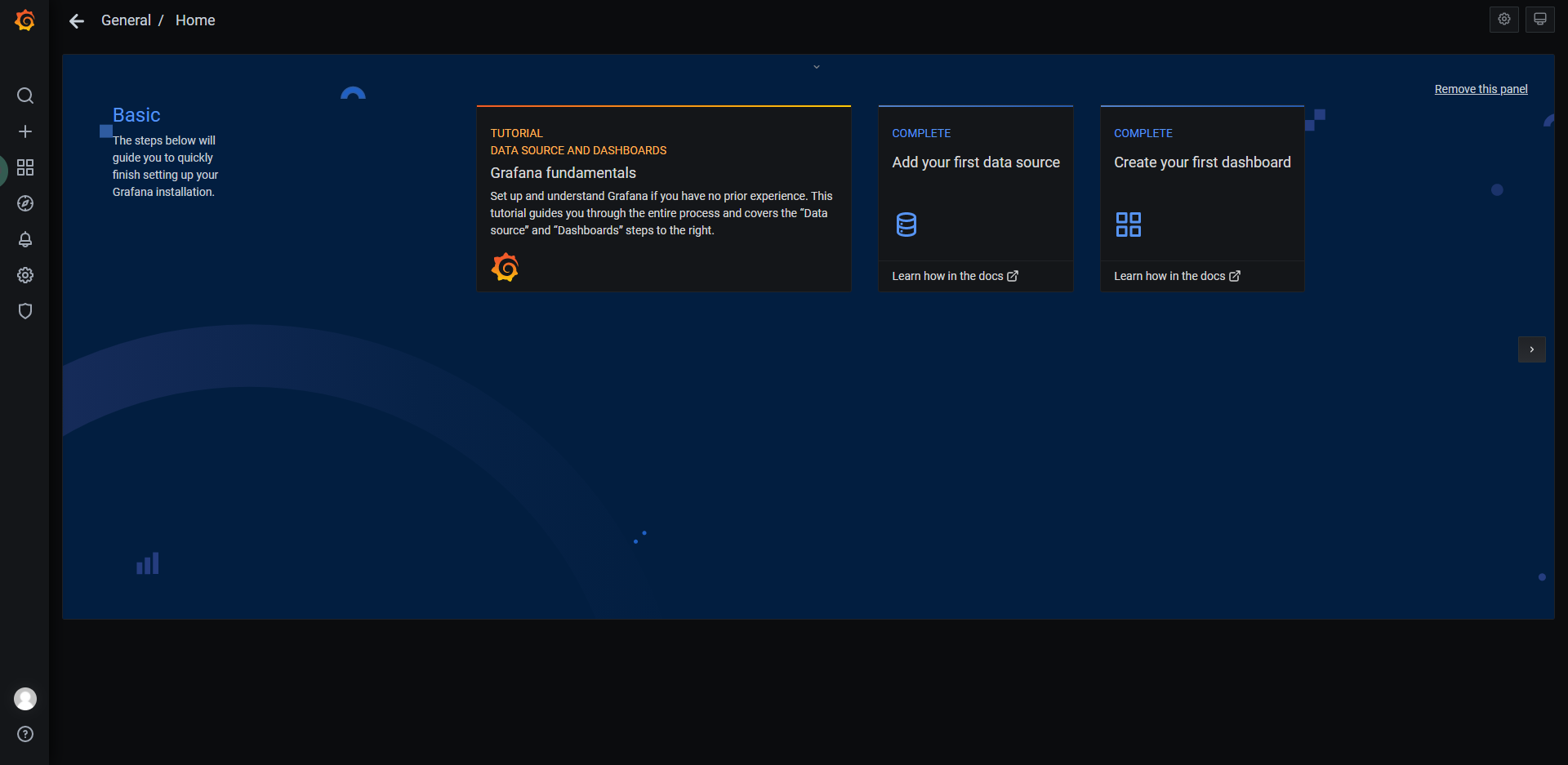Click the Create plus icon

pos(25,131)
